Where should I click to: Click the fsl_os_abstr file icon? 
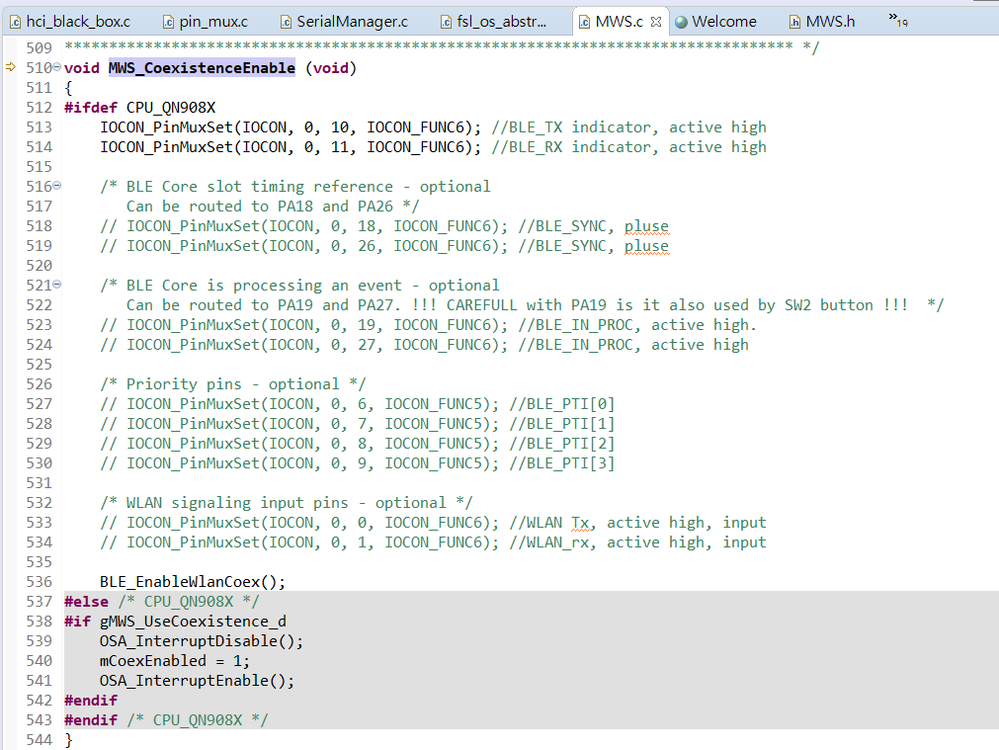point(446,22)
